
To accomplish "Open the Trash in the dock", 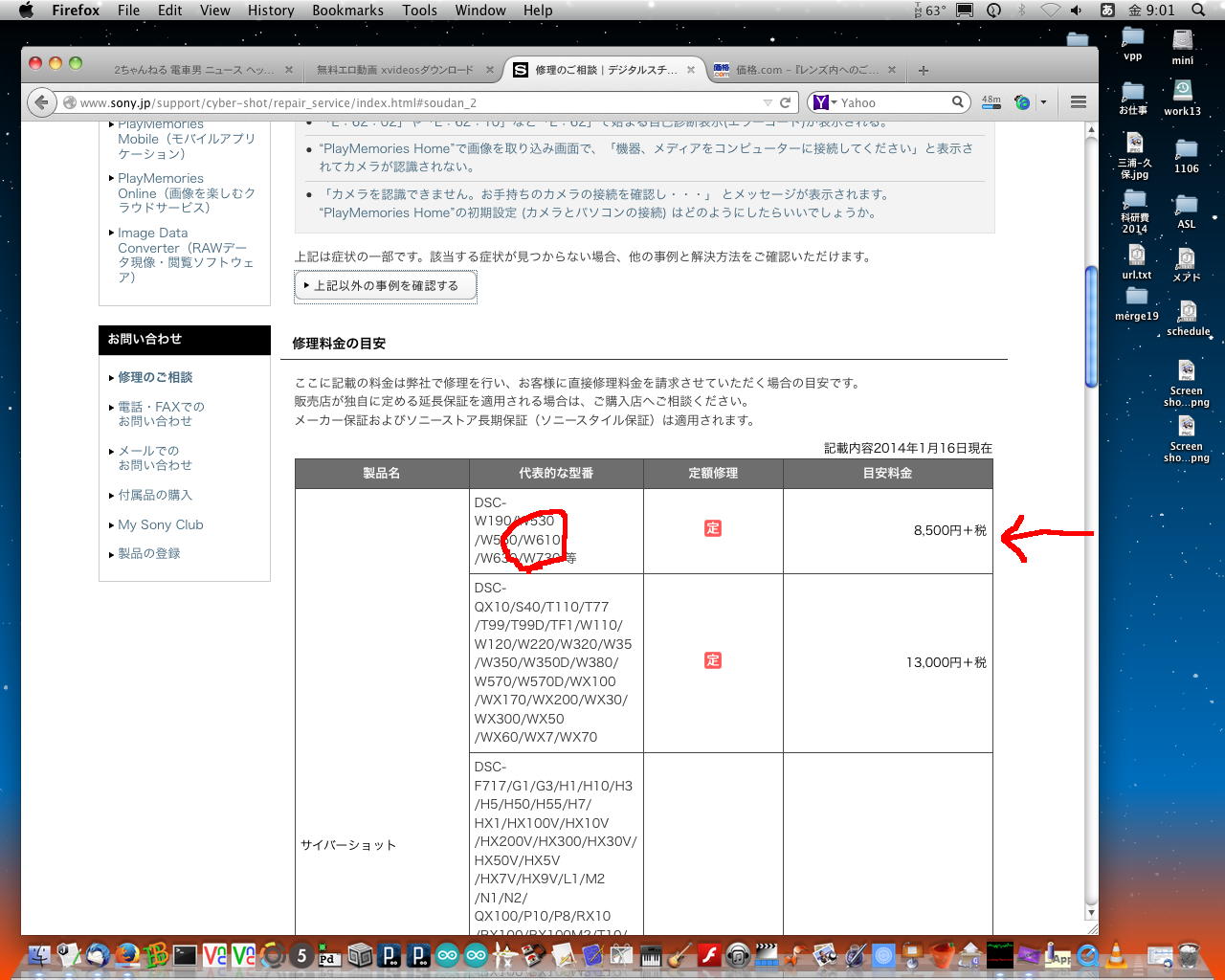I will click(x=1189, y=954).
